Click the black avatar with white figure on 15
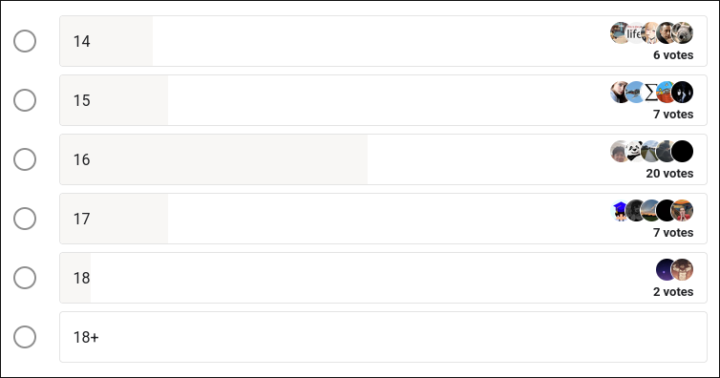Screen dimensions: 720x378 pos(682,92)
